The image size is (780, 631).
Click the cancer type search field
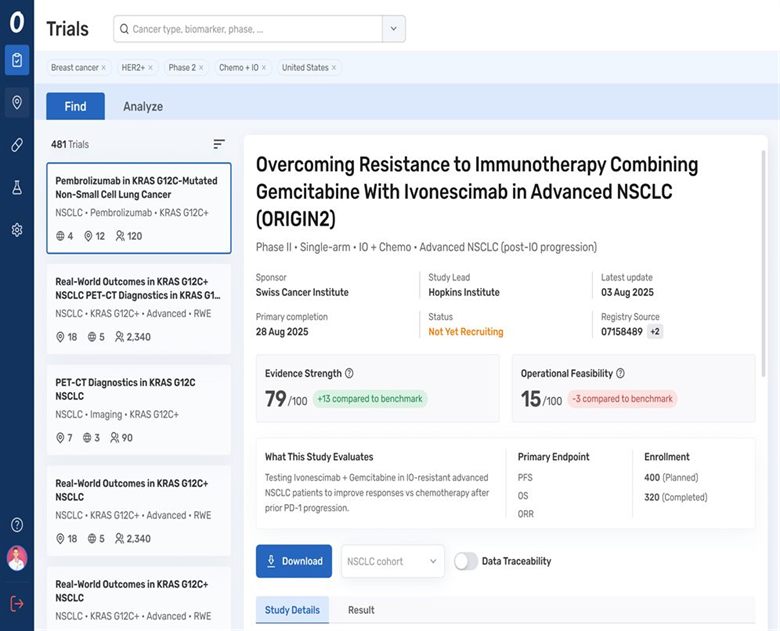pos(250,29)
